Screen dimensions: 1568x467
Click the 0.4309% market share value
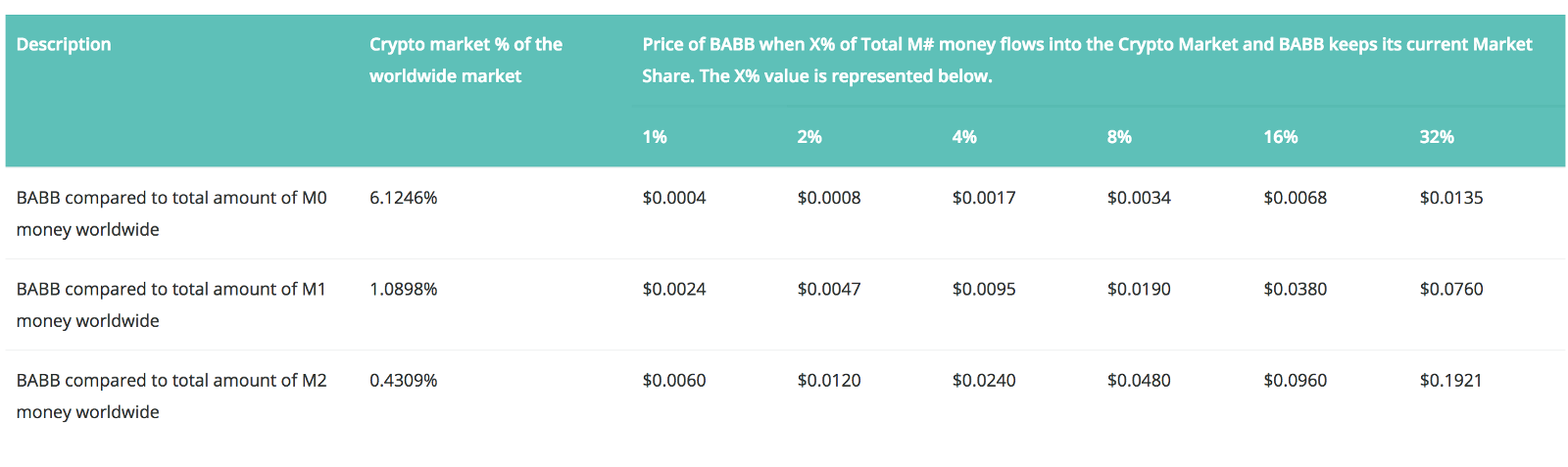[x=404, y=380]
